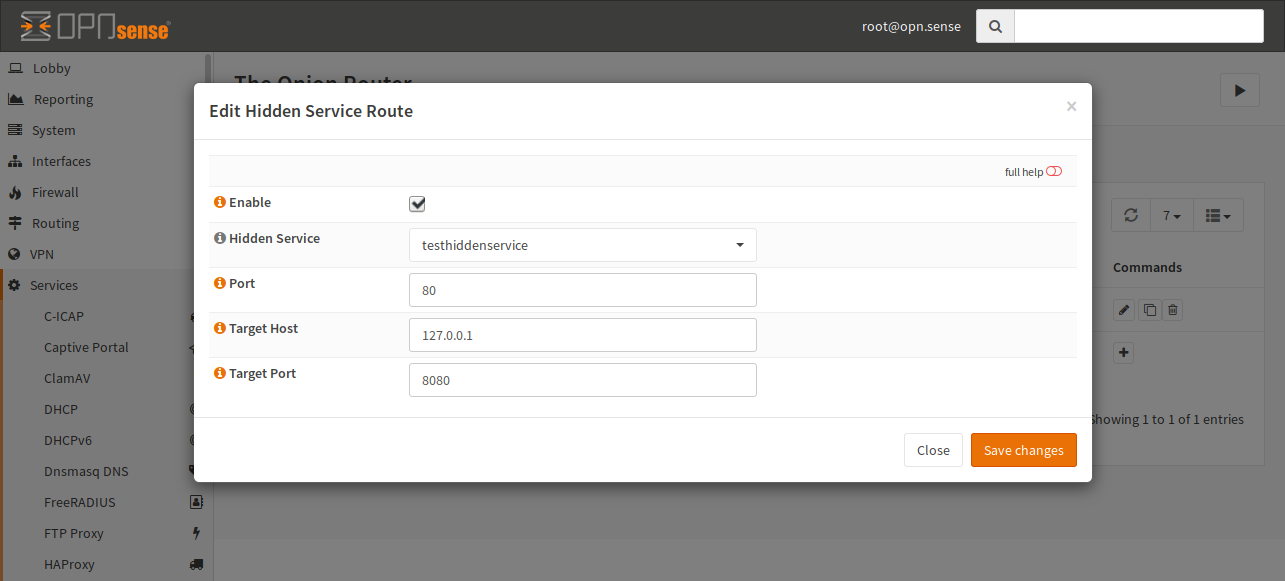1285x581 pixels.
Task: Click the info icon beside Hidden Service
Action: click(219, 239)
